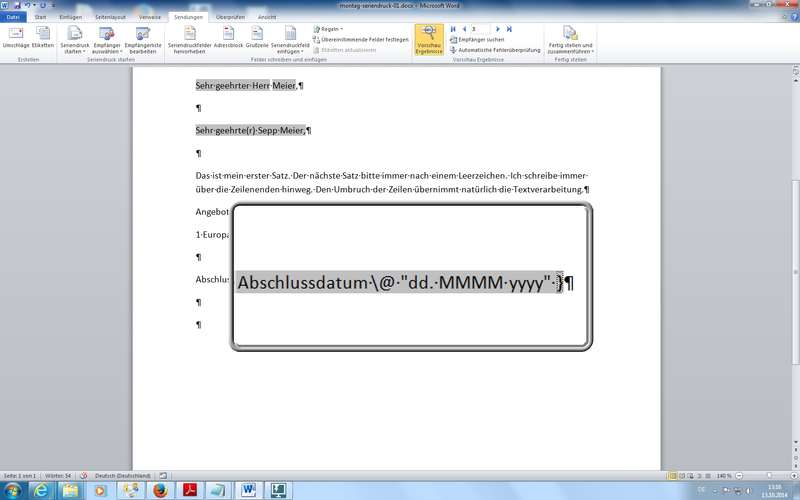Screen dimensions: 800x500
Task: Click the zoom out minus button
Action: 739,476
